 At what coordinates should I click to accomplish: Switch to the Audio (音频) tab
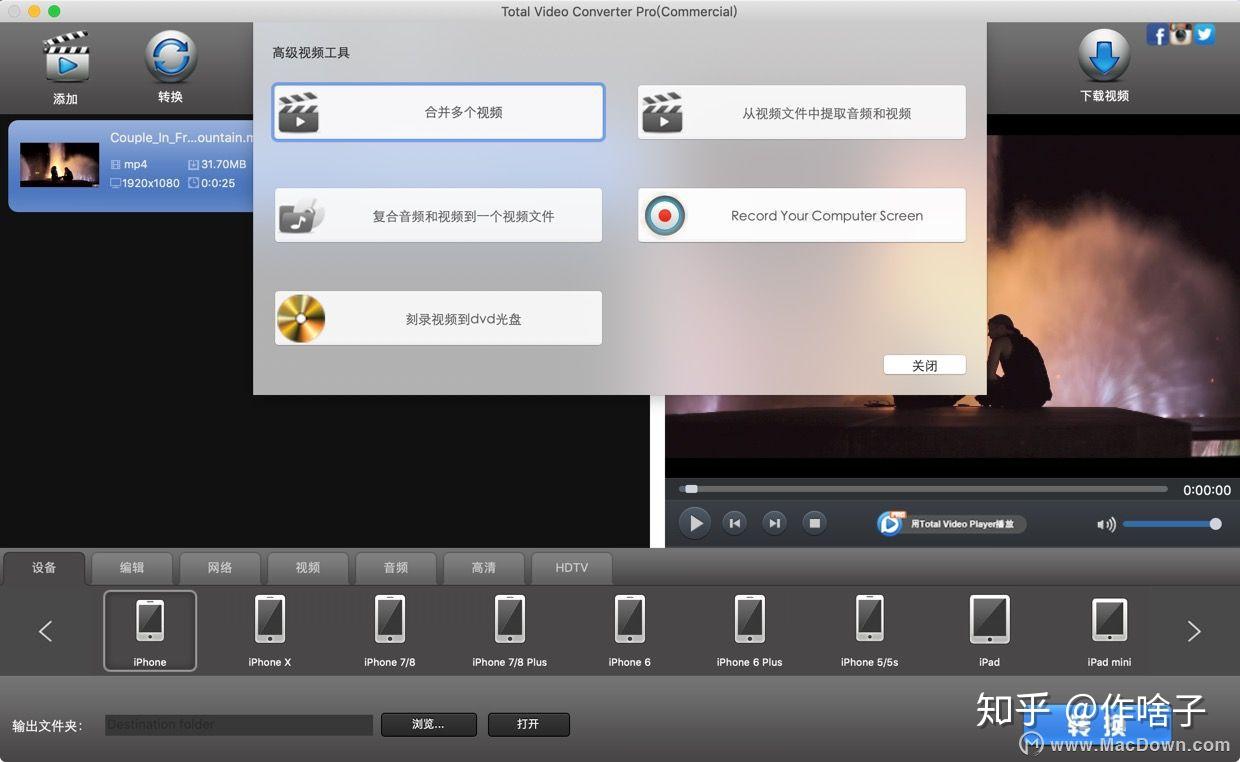pyautogui.click(x=396, y=568)
